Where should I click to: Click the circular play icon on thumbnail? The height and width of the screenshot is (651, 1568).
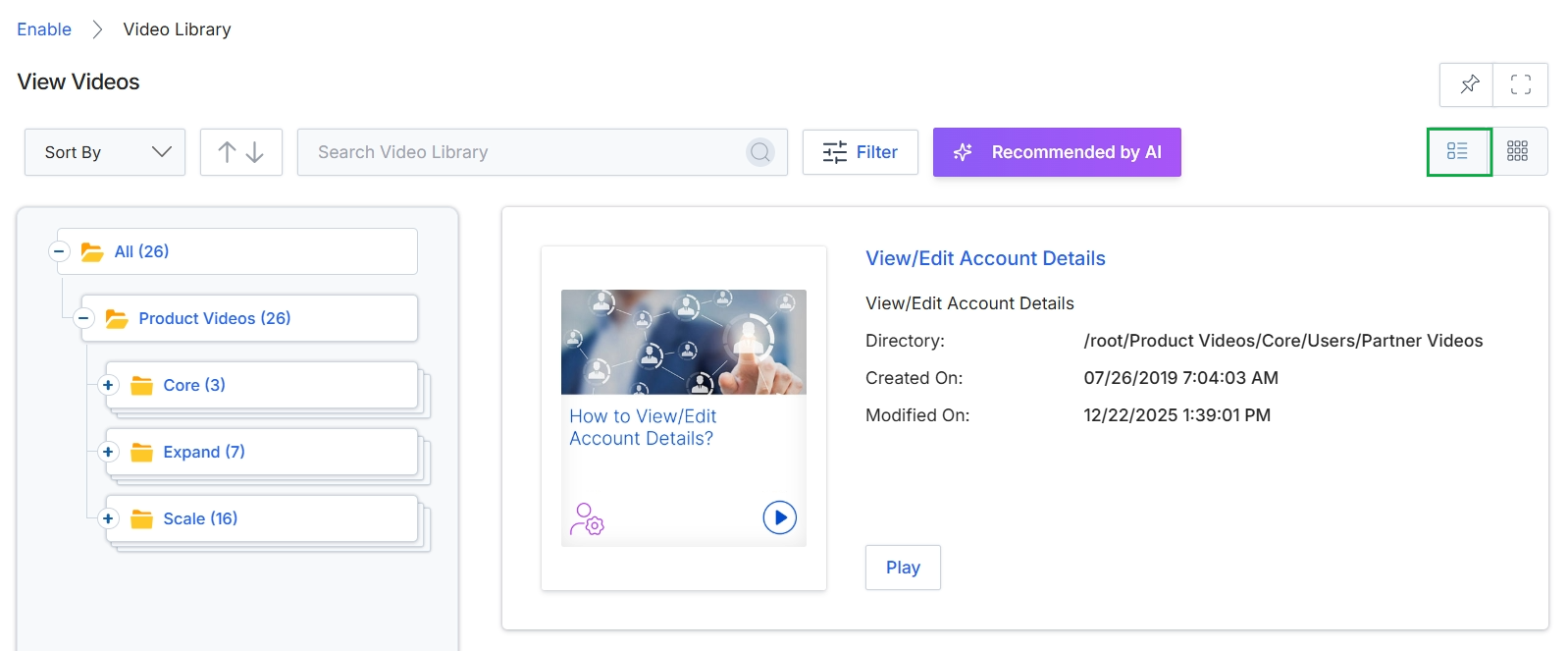click(780, 517)
